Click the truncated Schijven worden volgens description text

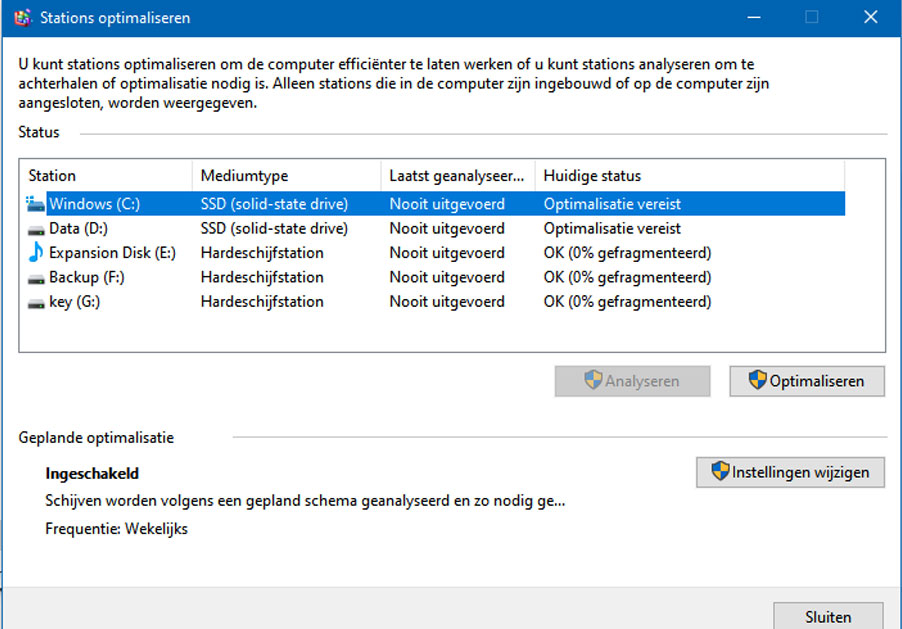(305, 501)
